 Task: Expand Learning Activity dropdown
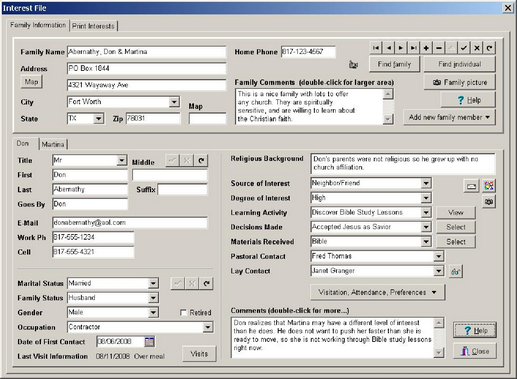pos(426,212)
